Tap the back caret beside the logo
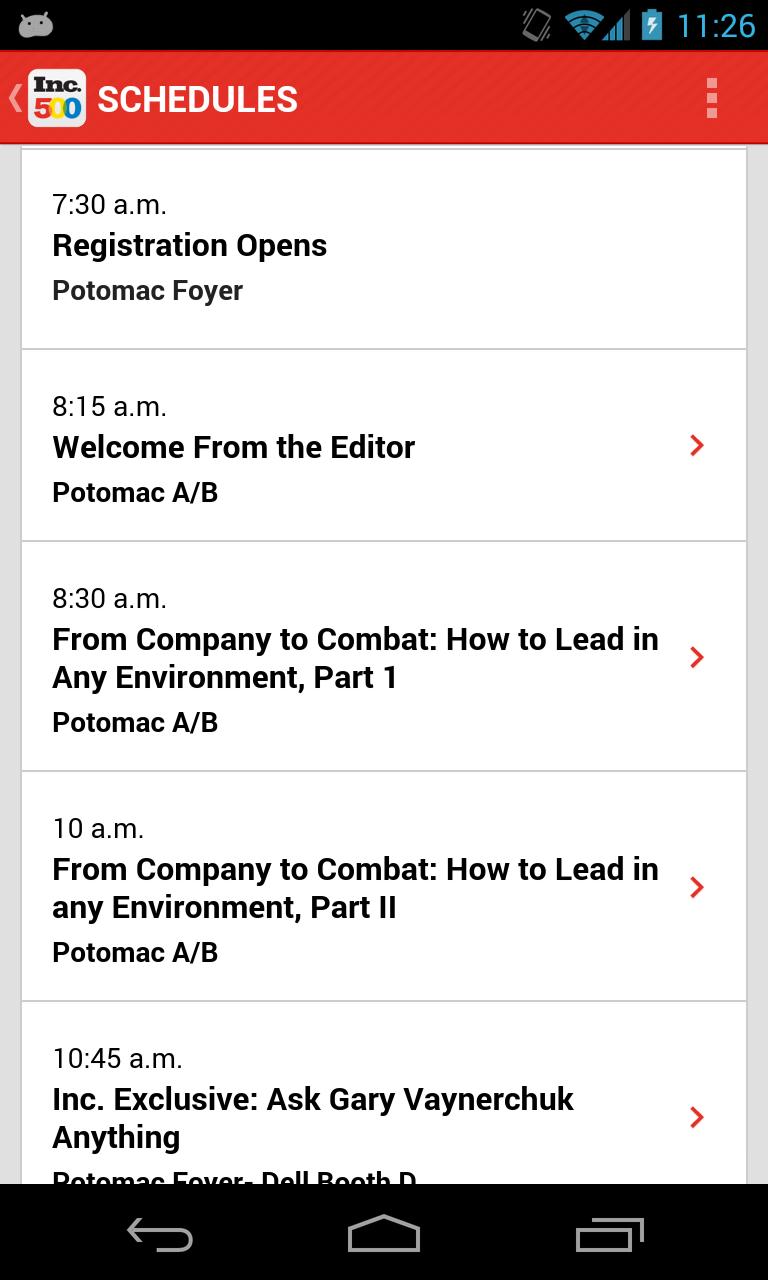 (15, 98)
